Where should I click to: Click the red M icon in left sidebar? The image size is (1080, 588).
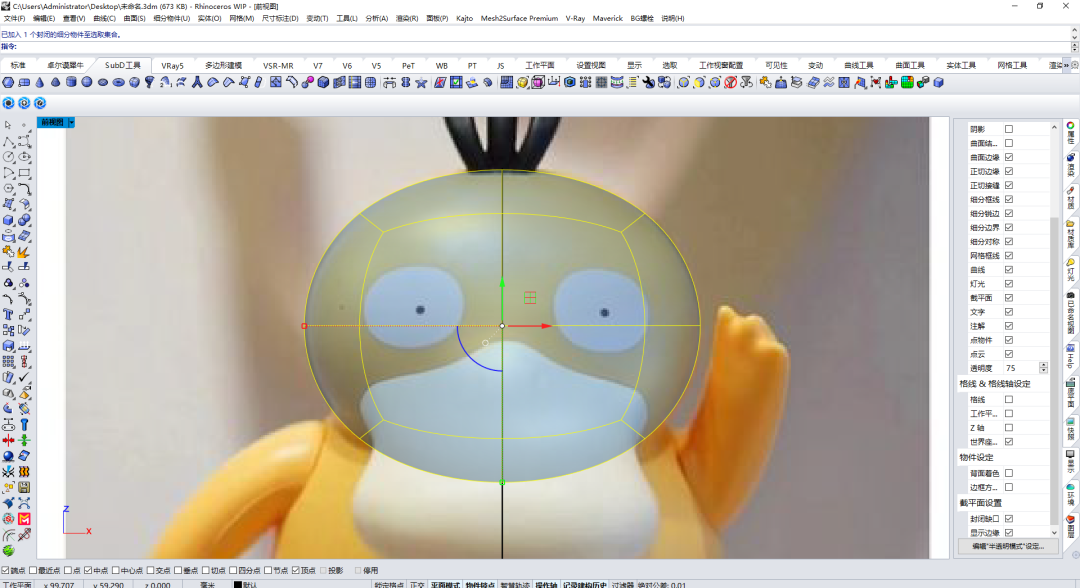[24, 519]
